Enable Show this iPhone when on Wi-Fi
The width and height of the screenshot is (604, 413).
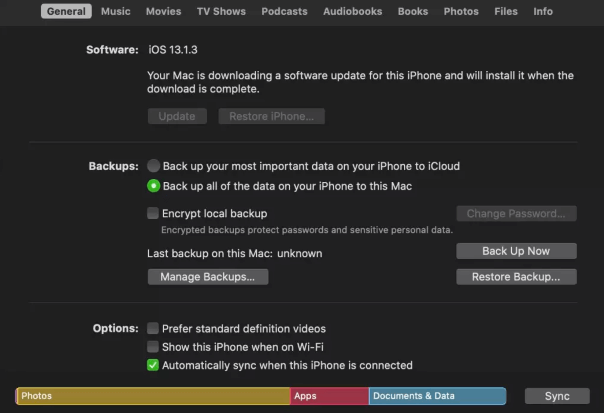pyautogui.click(x=153, y=347)
